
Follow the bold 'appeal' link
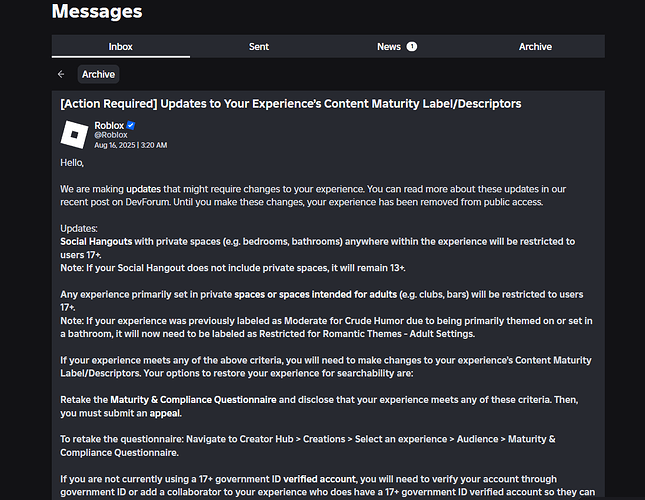click(165, 413)
